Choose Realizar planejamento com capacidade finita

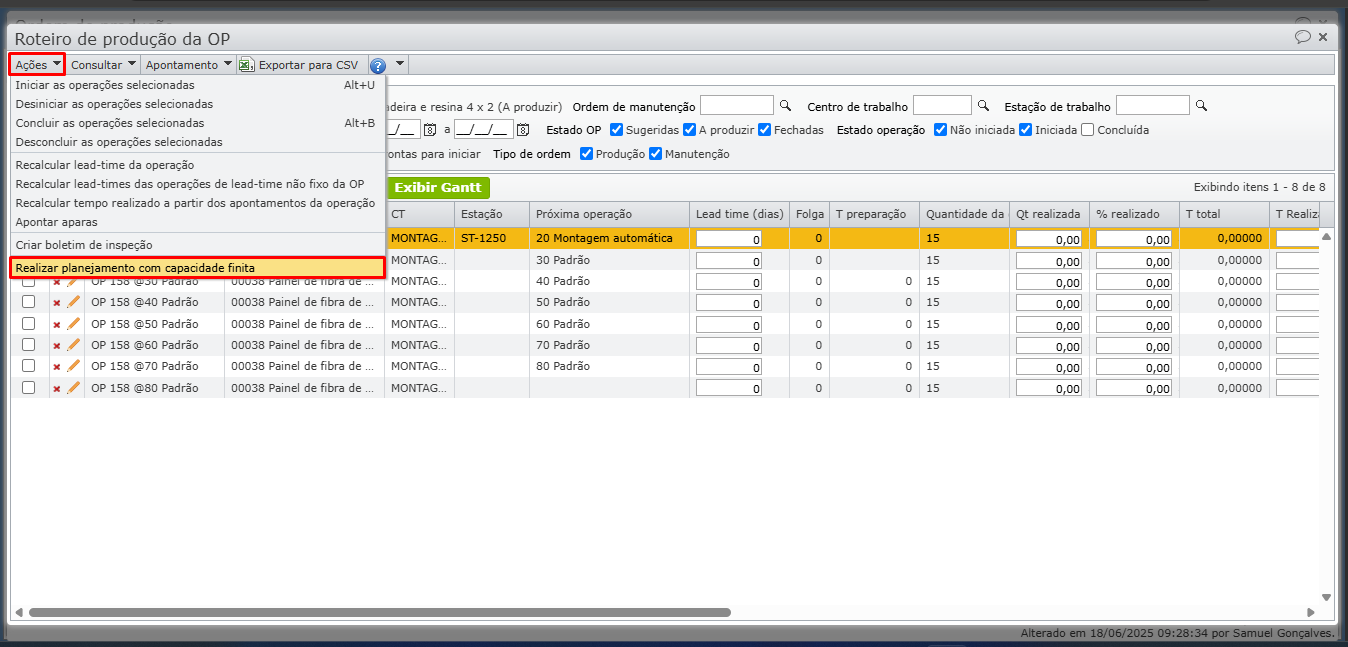click(135, 268)
